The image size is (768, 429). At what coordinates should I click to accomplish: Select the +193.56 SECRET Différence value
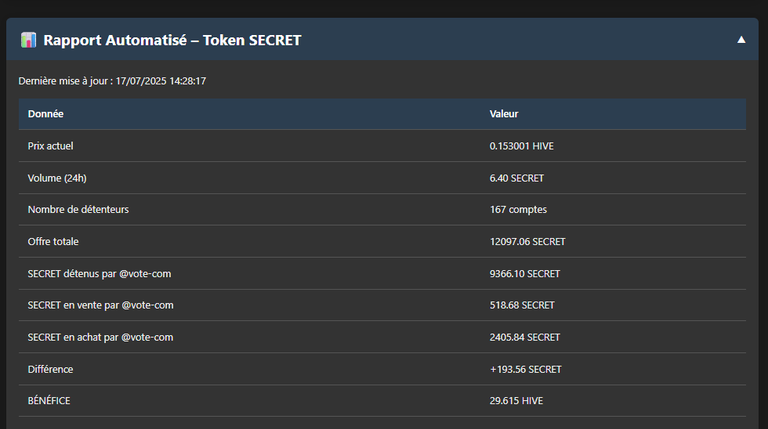coord(526,369)
